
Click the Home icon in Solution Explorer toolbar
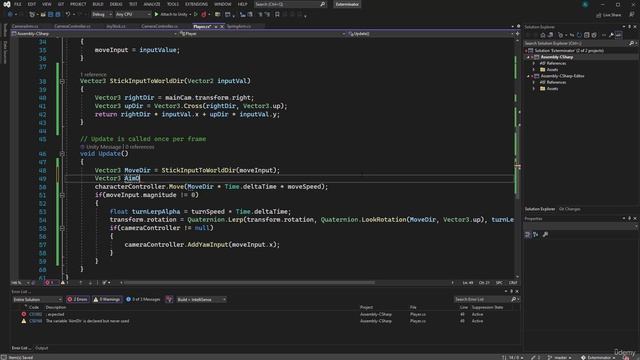[542, 35]
